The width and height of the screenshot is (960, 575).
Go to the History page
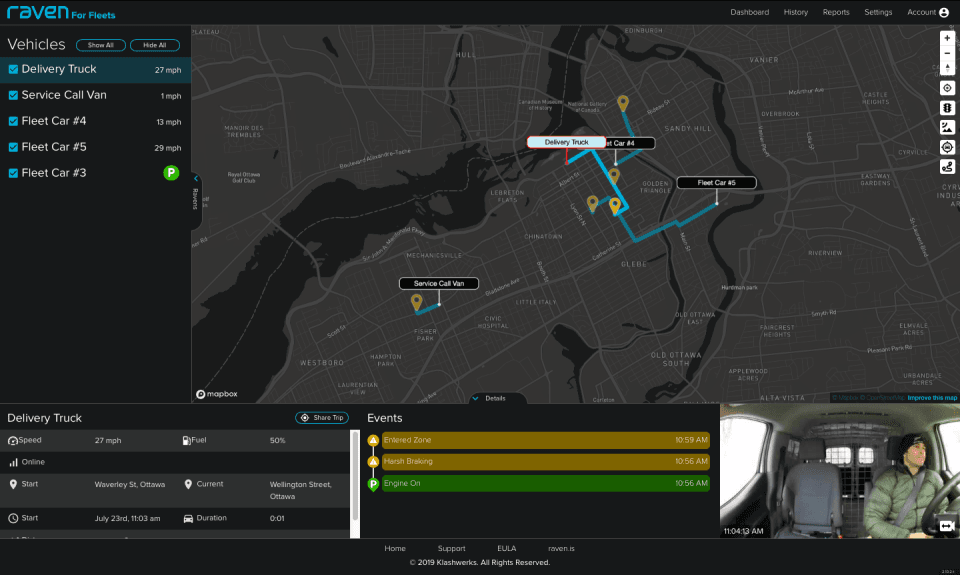click(x=795, y=12)
